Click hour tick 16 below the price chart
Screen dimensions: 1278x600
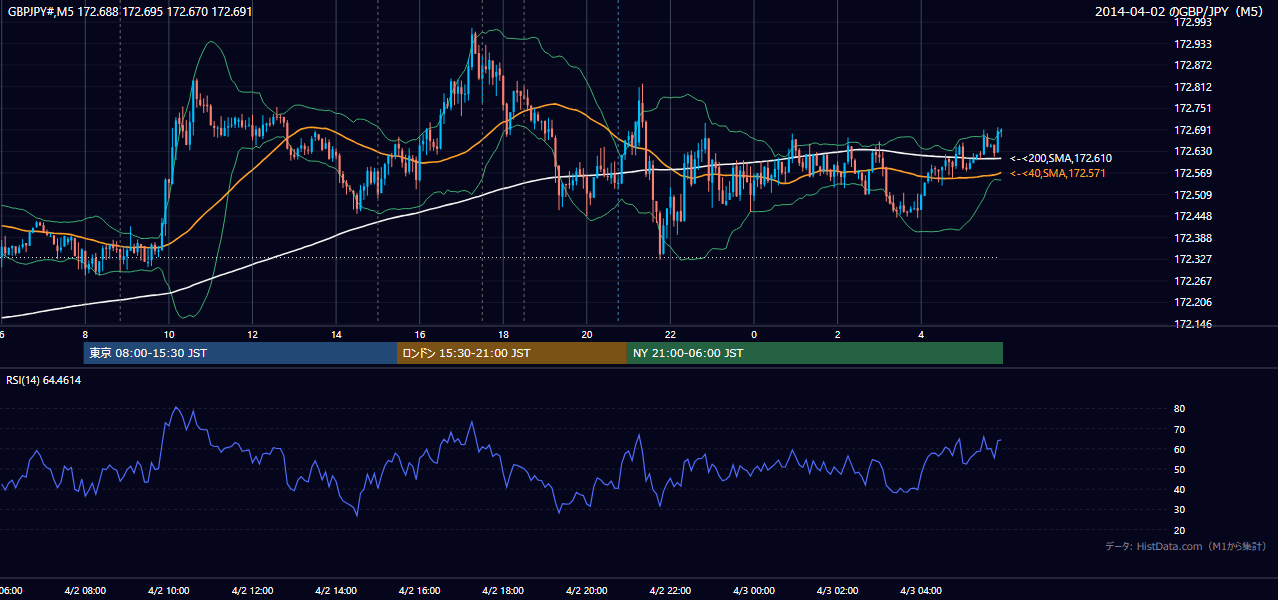[x=420, y=334]
